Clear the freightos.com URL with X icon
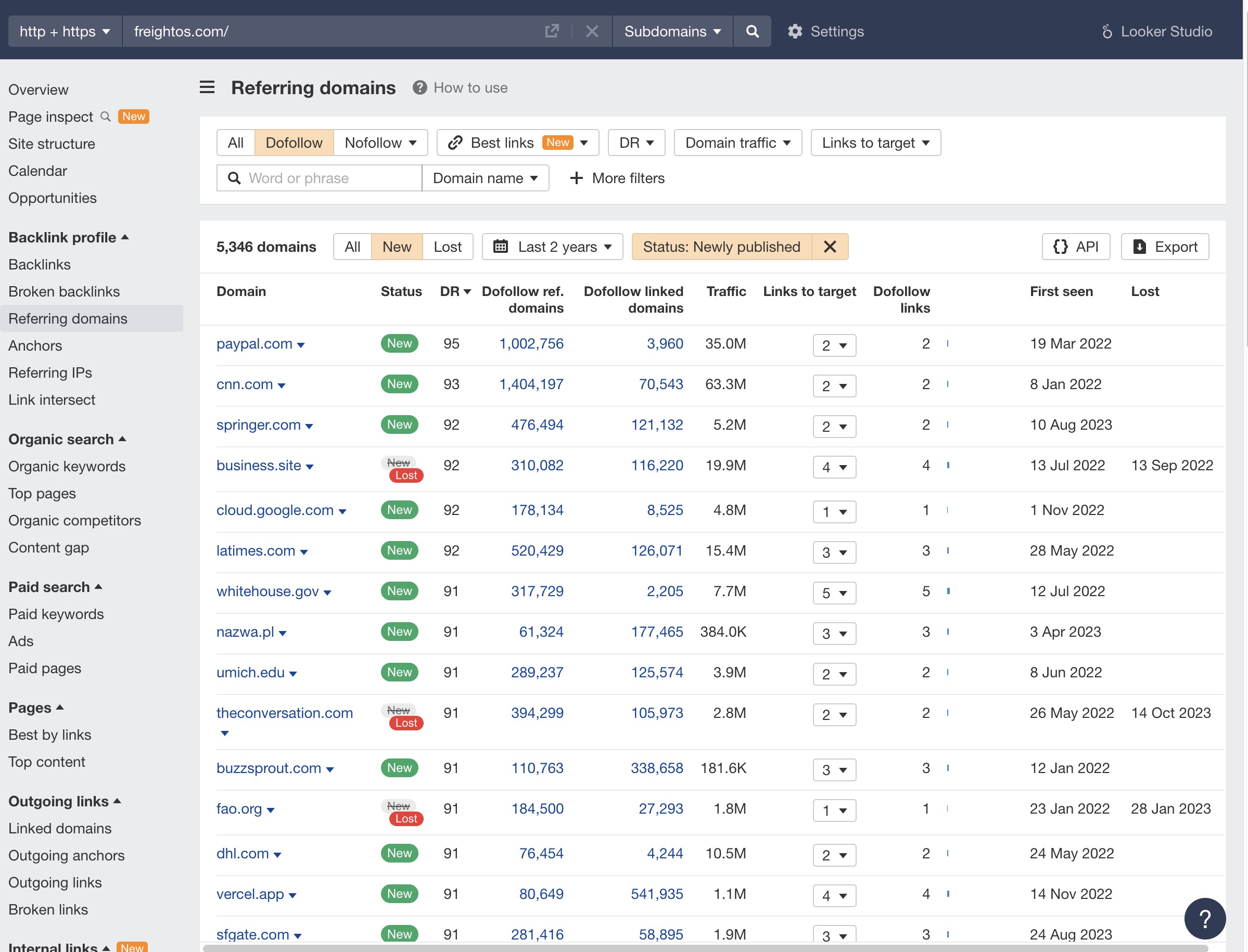The image size is (1248, 952). (x=592, y=31)
